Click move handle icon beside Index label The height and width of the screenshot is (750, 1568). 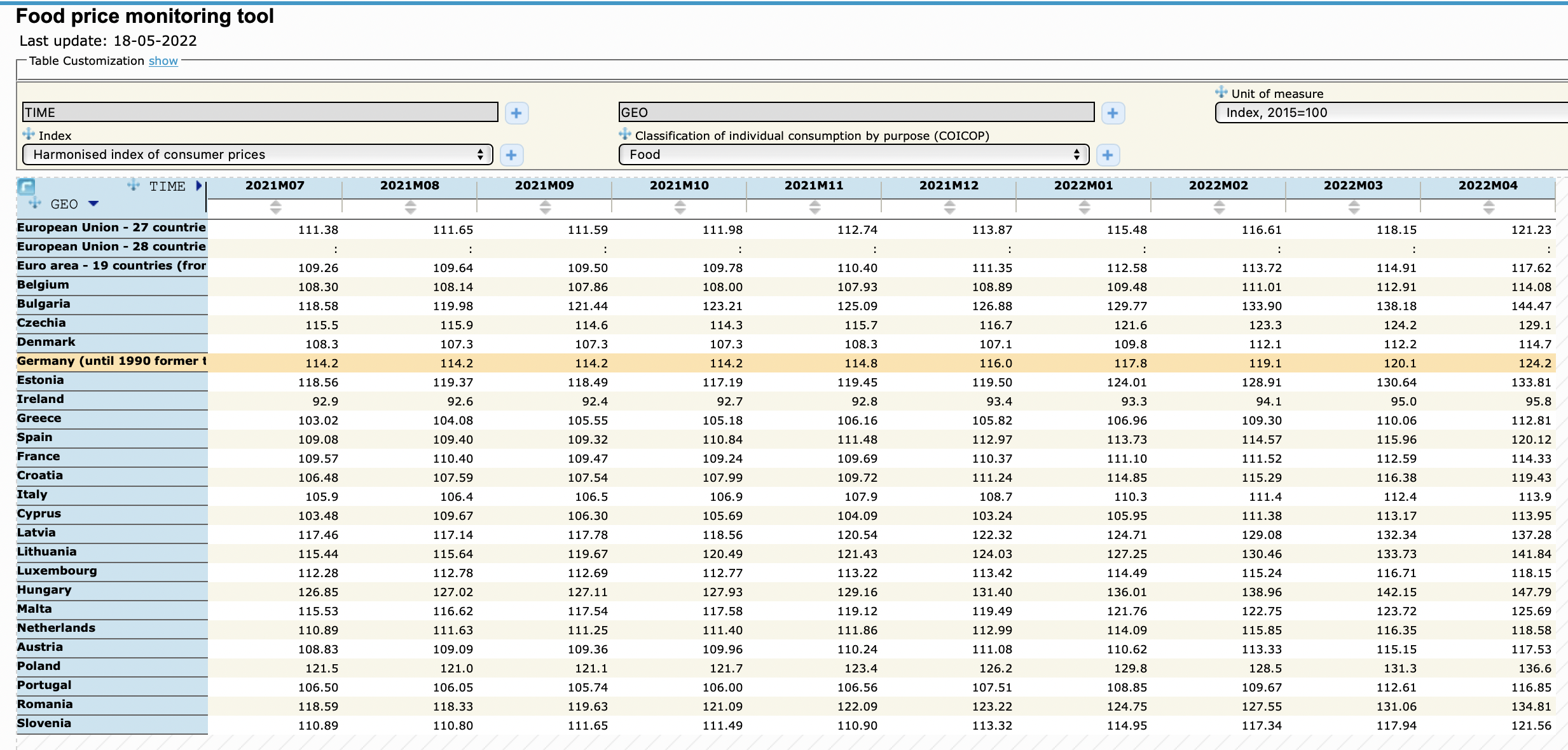coord(29,134)
